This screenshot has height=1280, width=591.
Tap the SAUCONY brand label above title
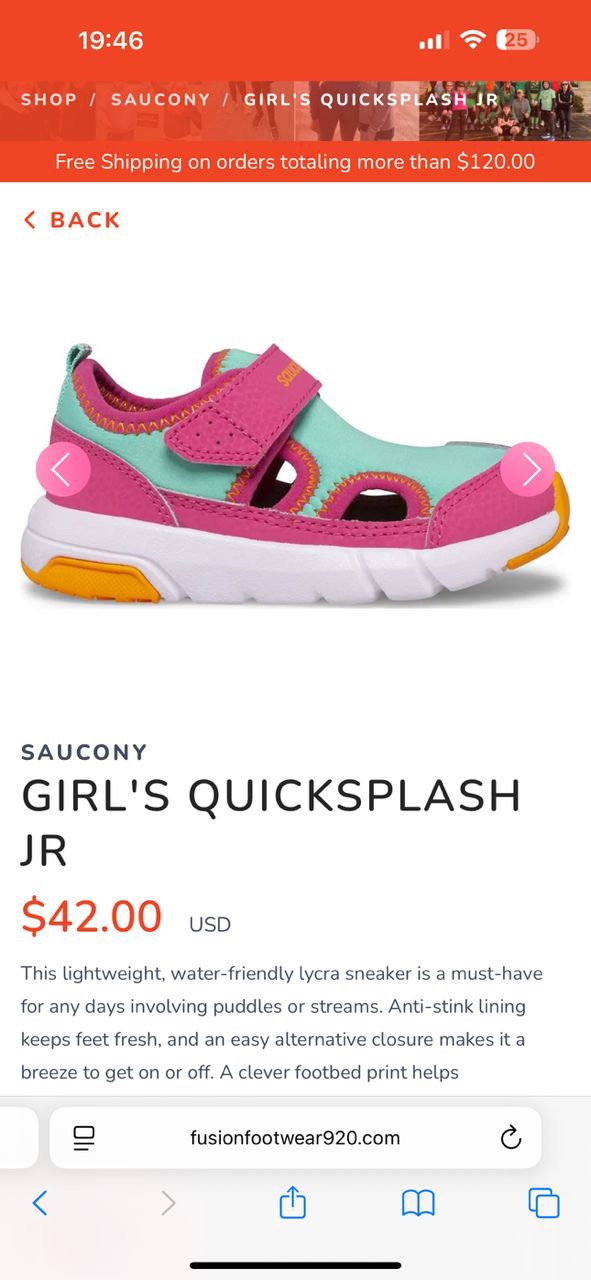[84, 752]
